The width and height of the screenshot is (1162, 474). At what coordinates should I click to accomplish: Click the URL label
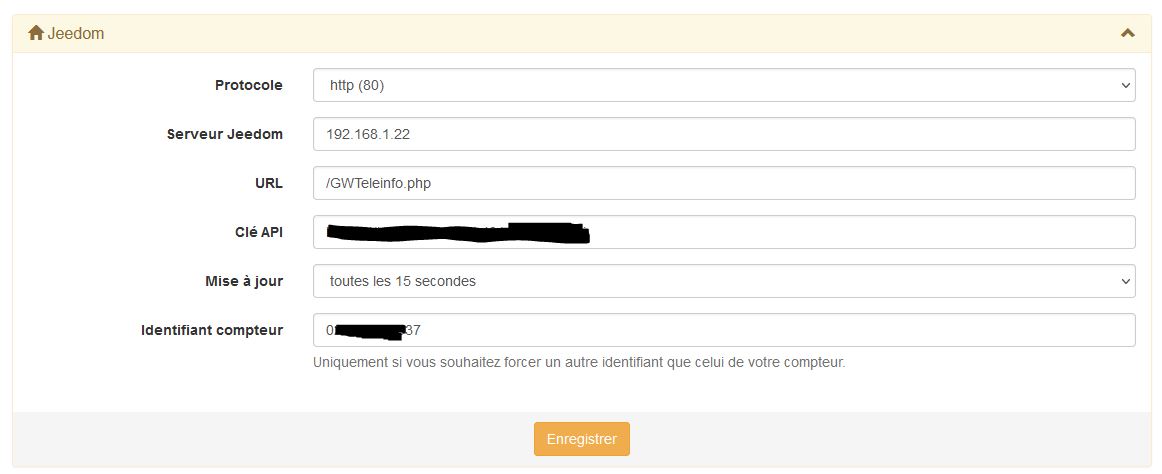268,183
